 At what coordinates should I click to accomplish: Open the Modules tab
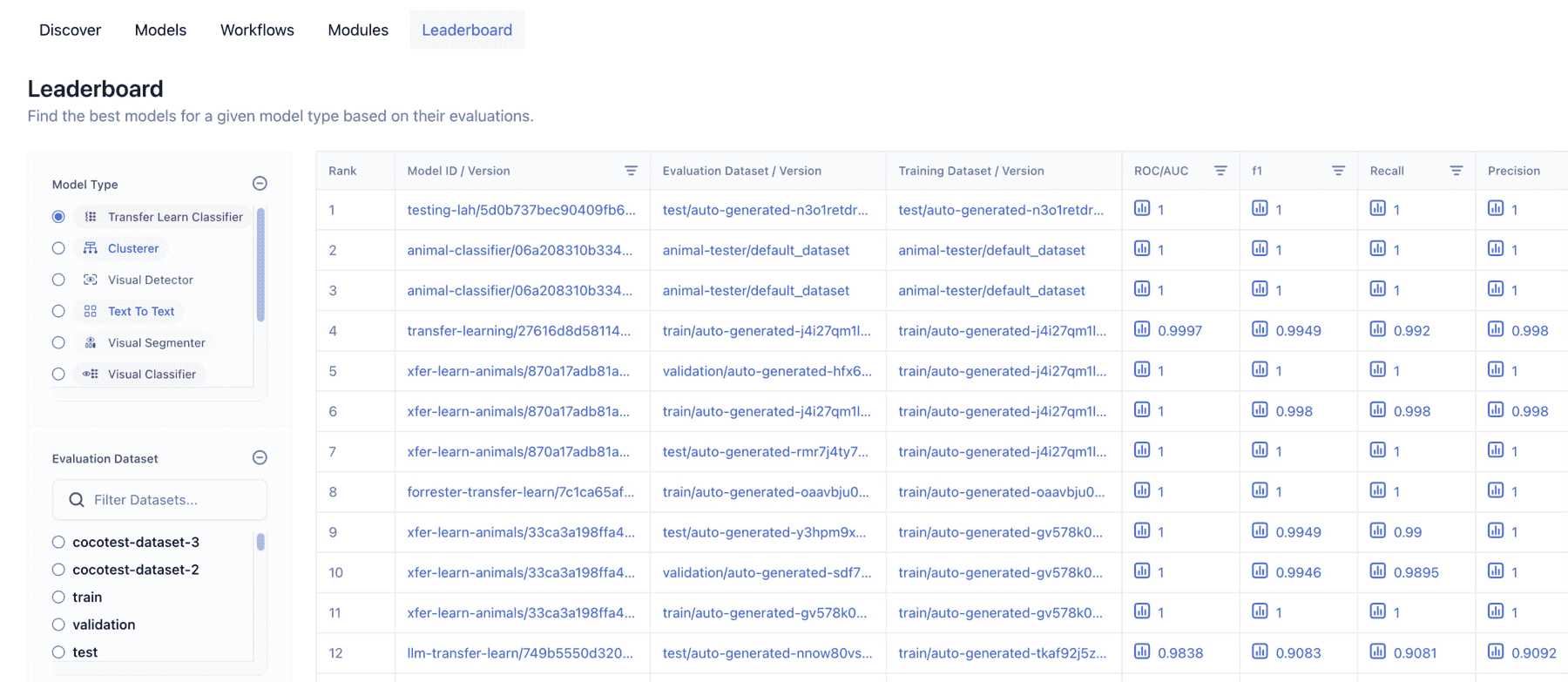pyautogui.click(x=358, y=30)
